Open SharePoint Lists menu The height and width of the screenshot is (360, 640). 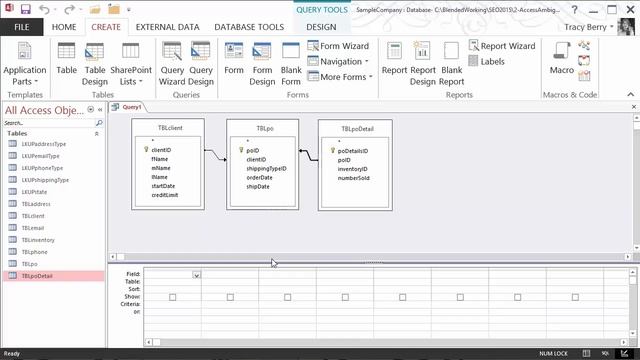(131, 64)
